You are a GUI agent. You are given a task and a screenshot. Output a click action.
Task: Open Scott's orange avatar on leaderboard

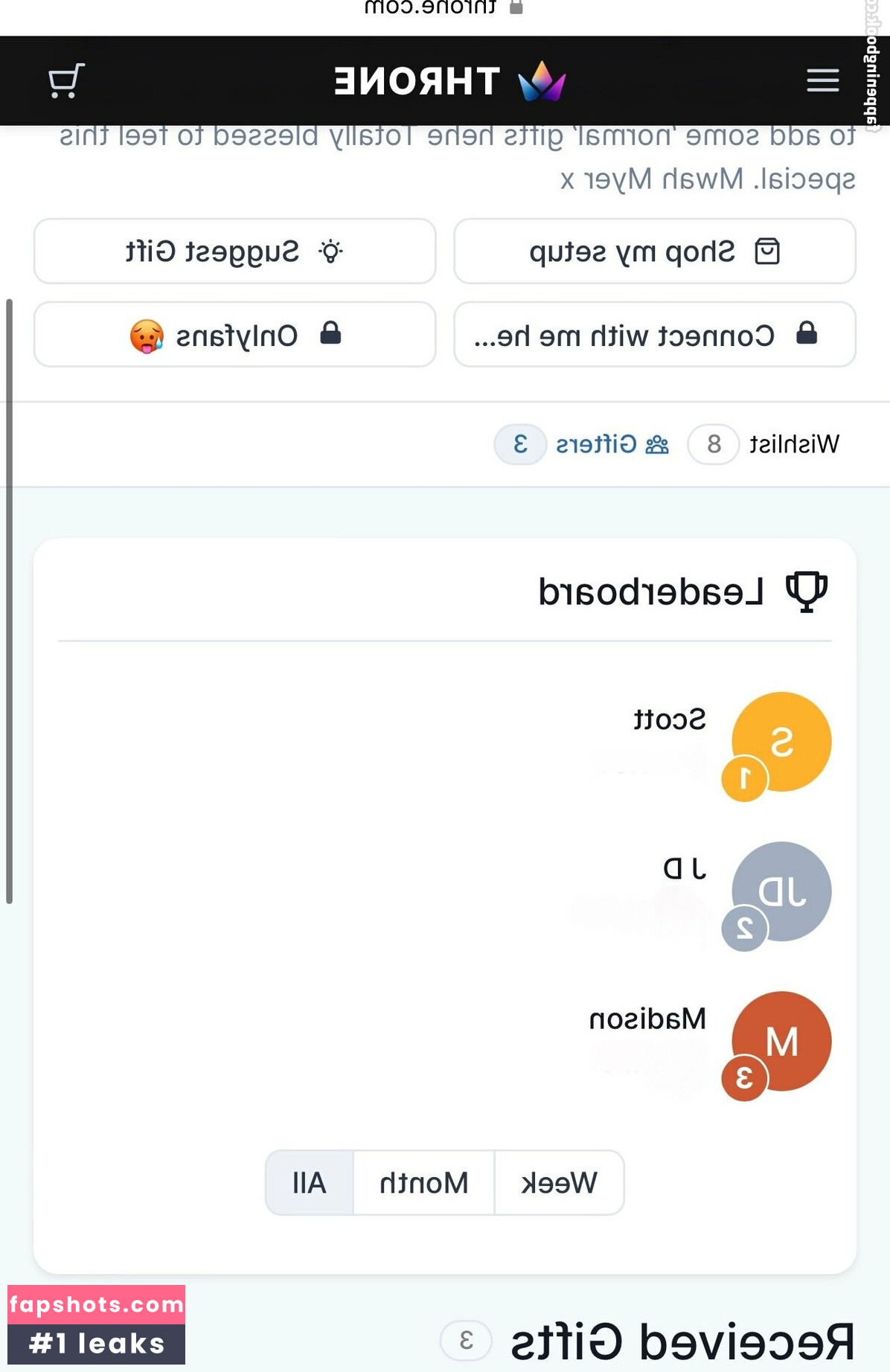point(781,743)
